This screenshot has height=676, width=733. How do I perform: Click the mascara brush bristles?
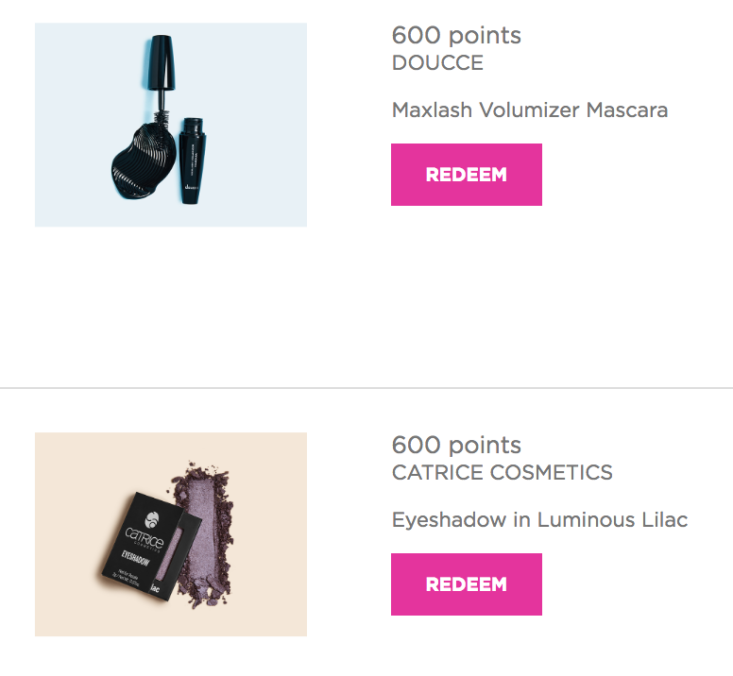161,116
